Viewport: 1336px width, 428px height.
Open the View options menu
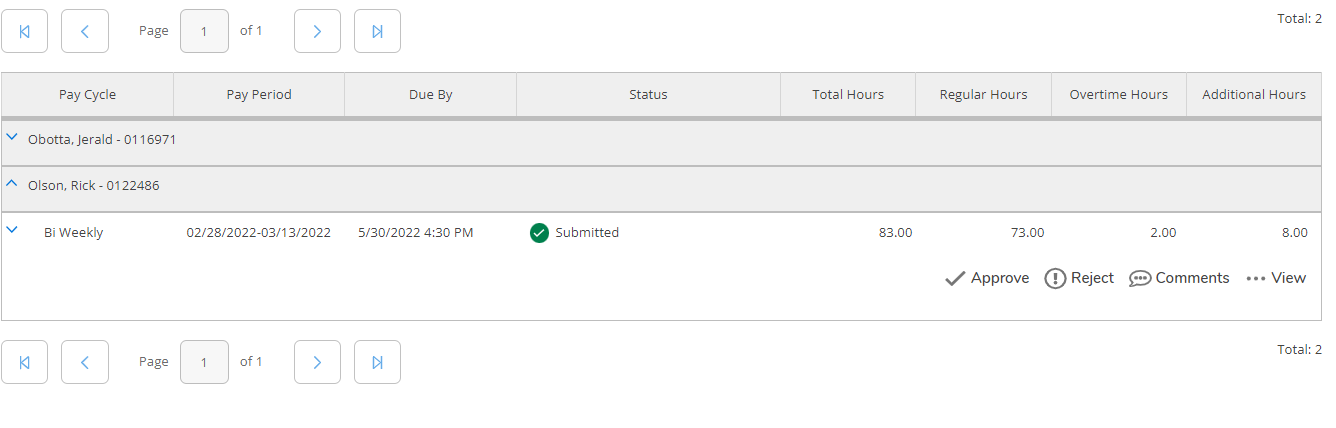point(1276,278)
